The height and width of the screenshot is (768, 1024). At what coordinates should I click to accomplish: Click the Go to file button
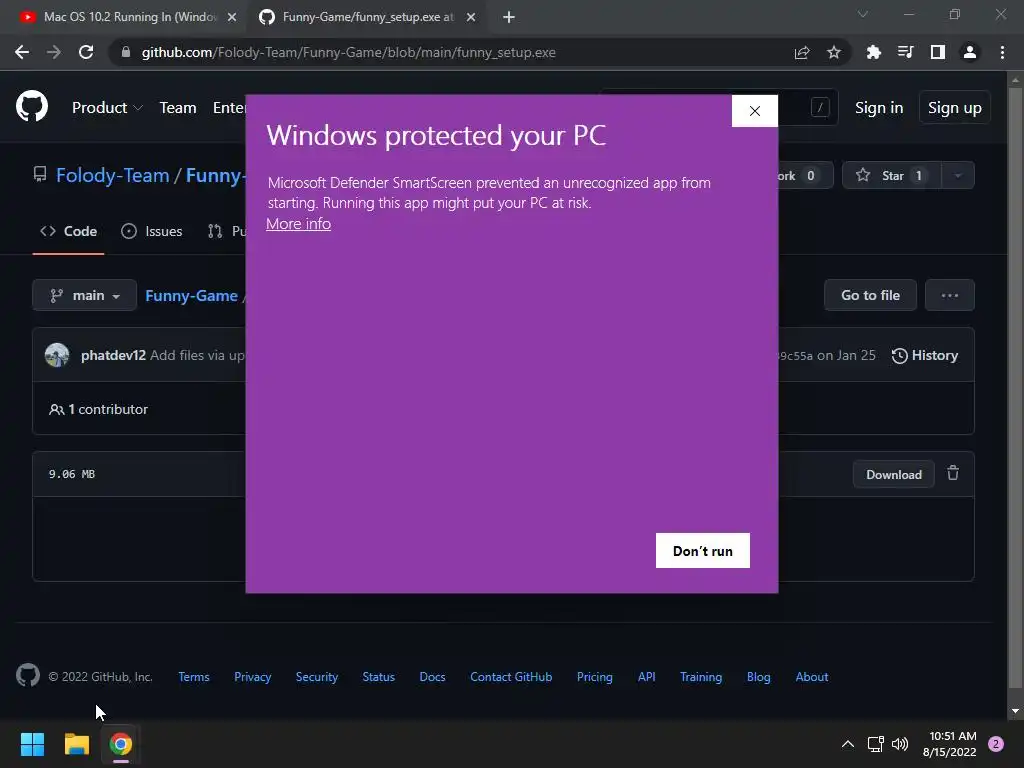pos(871,295)
